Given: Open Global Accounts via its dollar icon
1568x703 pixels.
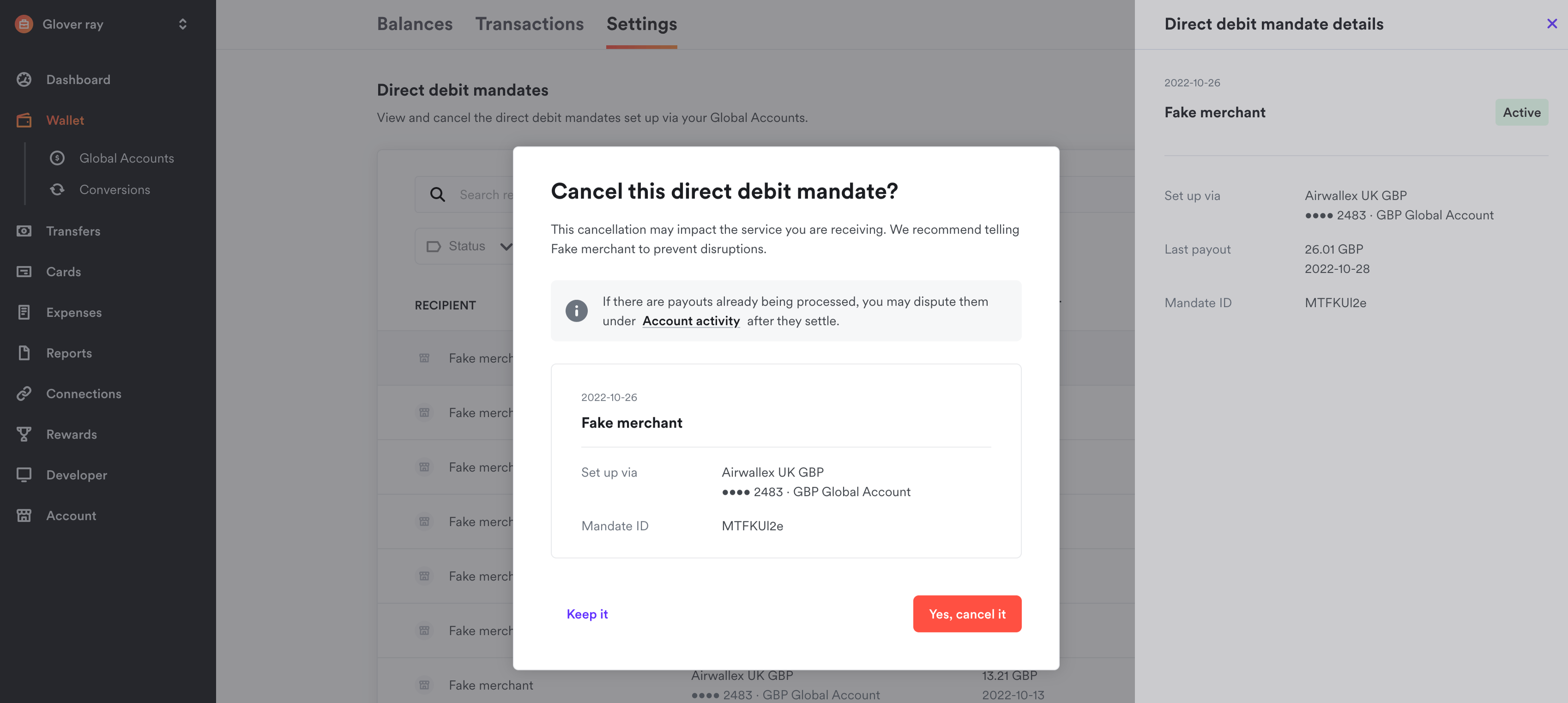Looking at the screenshot, I should pyautogui.click(x=57, y=158).
